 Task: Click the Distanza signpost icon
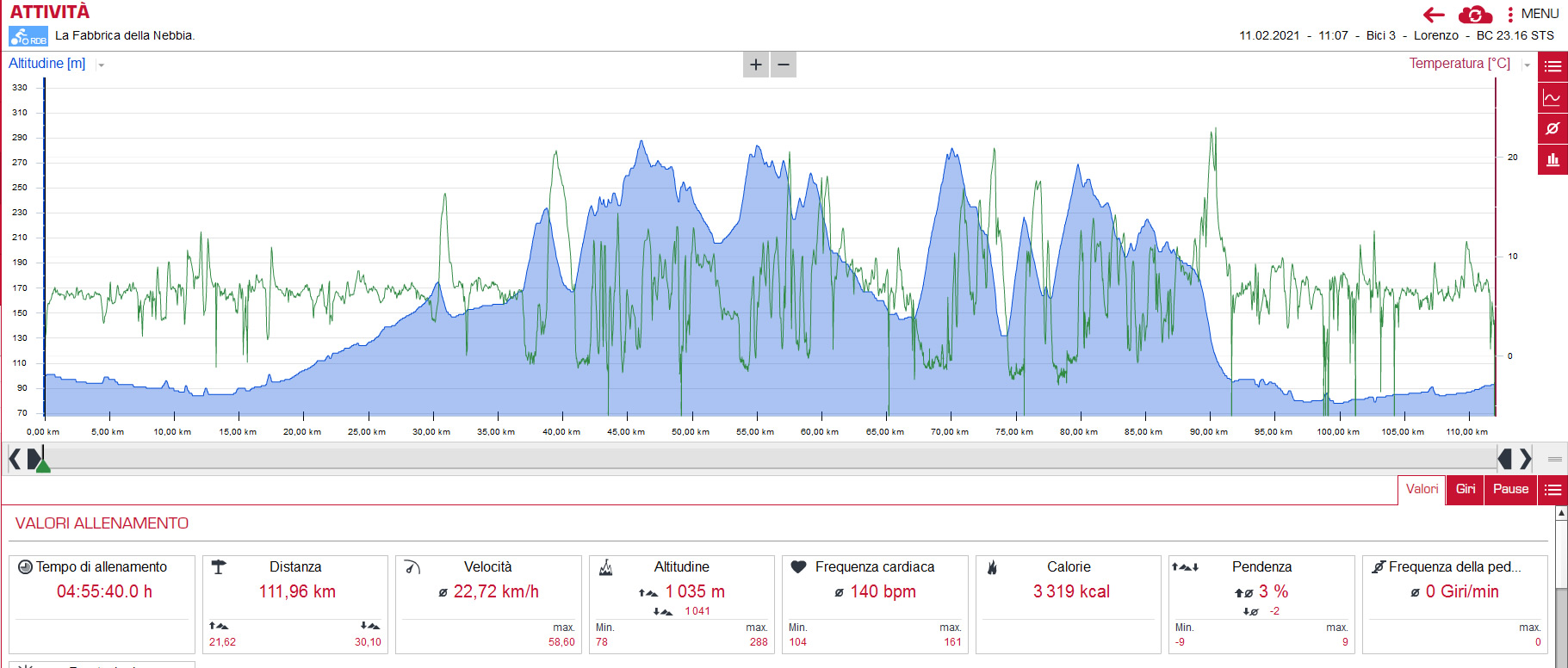pyautogui.click(x=219, y=566)
